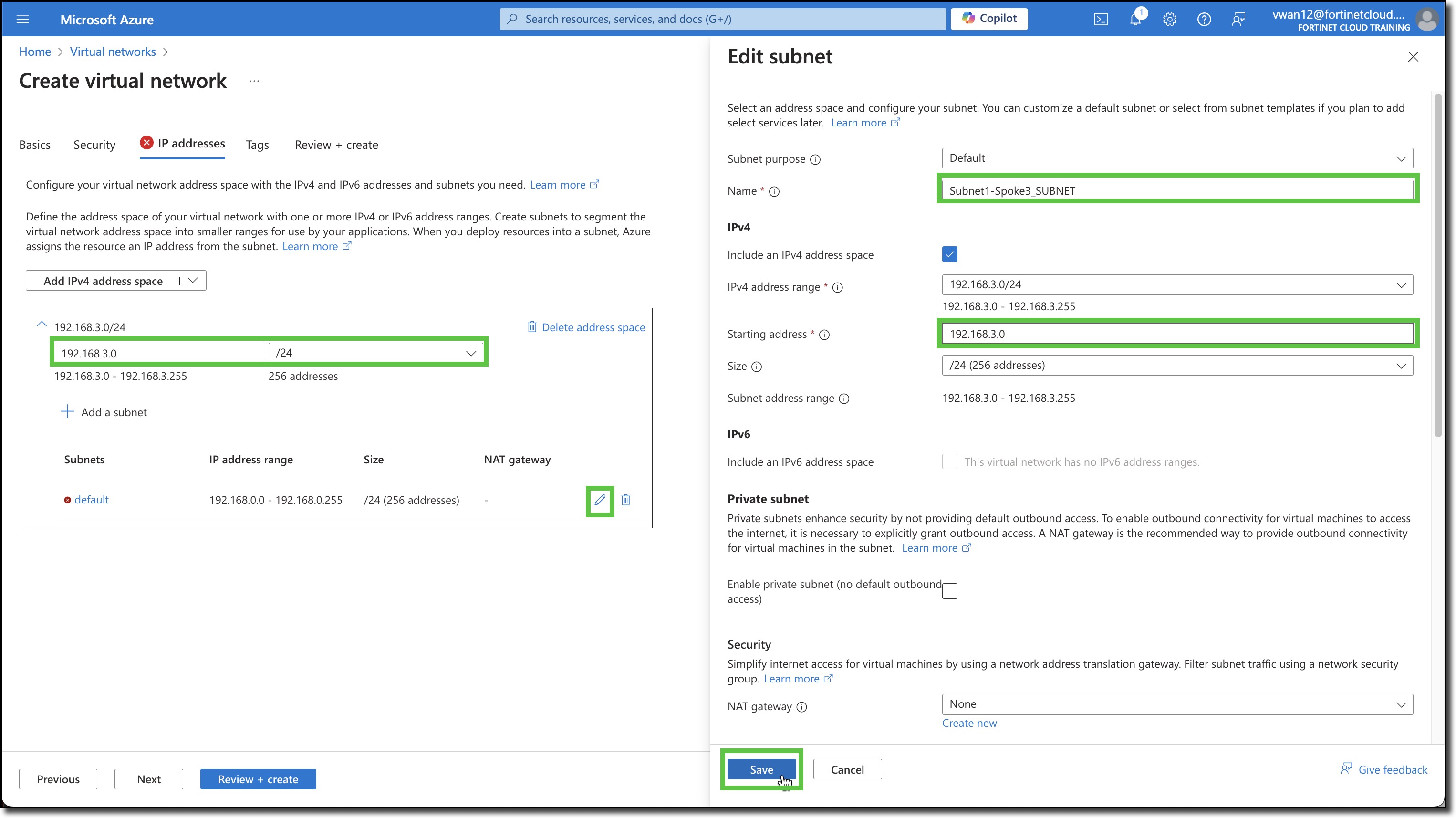Click Cancel in Edit subnet

pos(847,769)
